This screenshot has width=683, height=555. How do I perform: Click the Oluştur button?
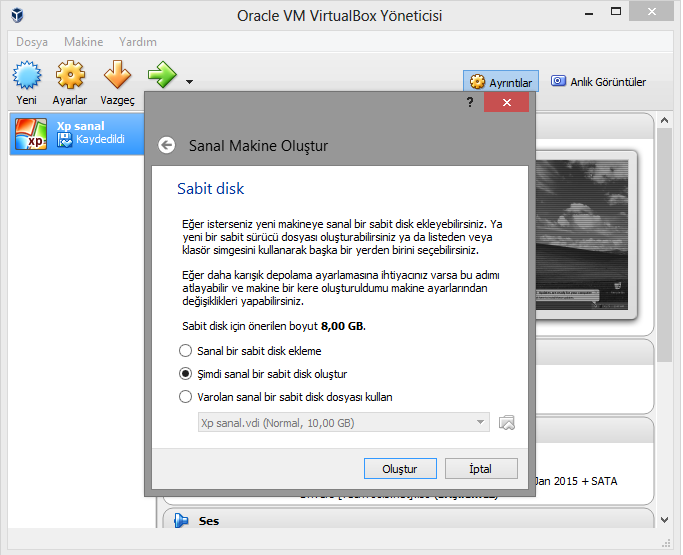(x=400, y=469)
